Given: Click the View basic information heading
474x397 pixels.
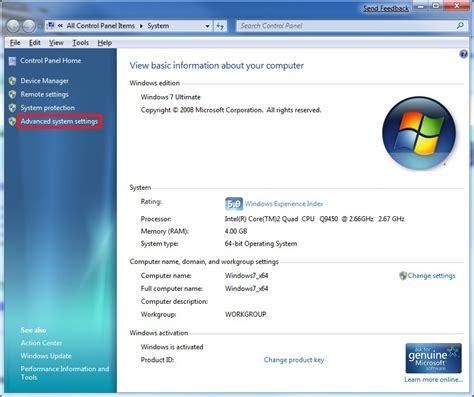Looking at the screenshot, I should click(x=217, y=66).
